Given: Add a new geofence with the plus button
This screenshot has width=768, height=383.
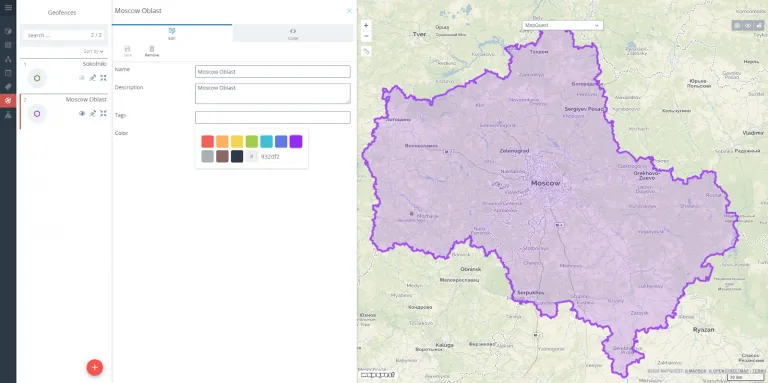Looking at the screenshot, I should pos(95,367).
